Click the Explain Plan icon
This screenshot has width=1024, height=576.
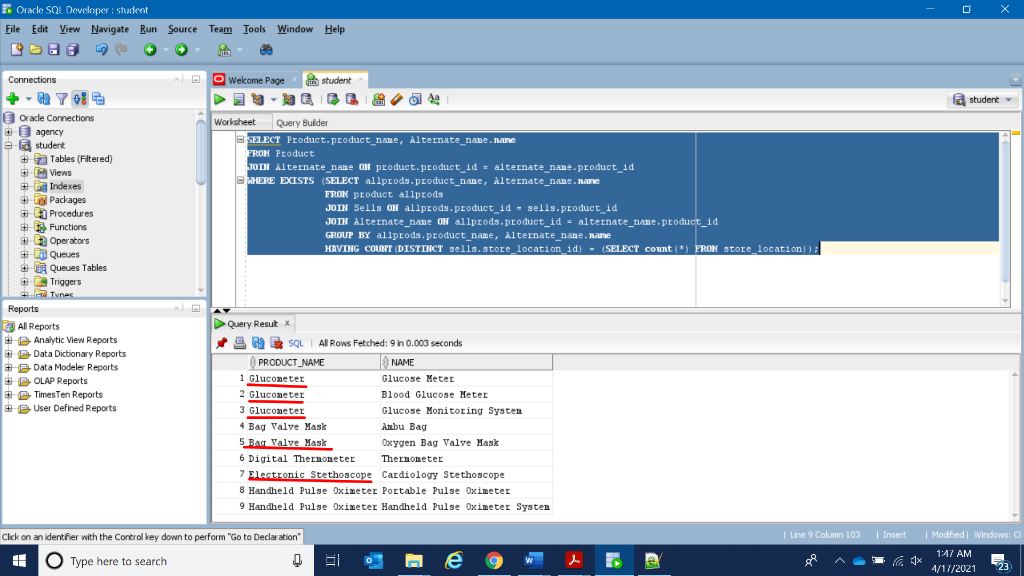[258, 99]
